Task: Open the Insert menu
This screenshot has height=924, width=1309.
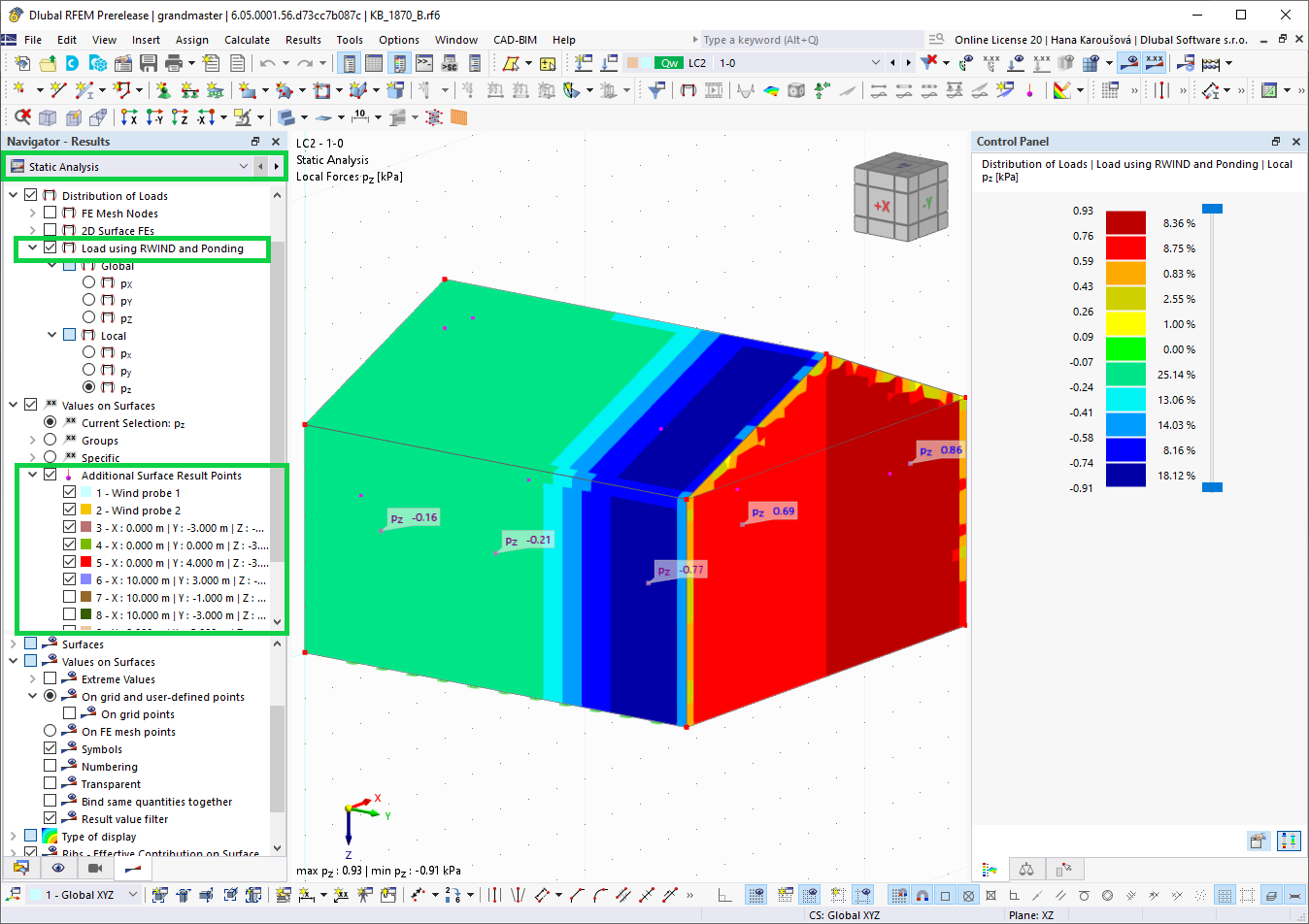Action: [x=146, y=40]
